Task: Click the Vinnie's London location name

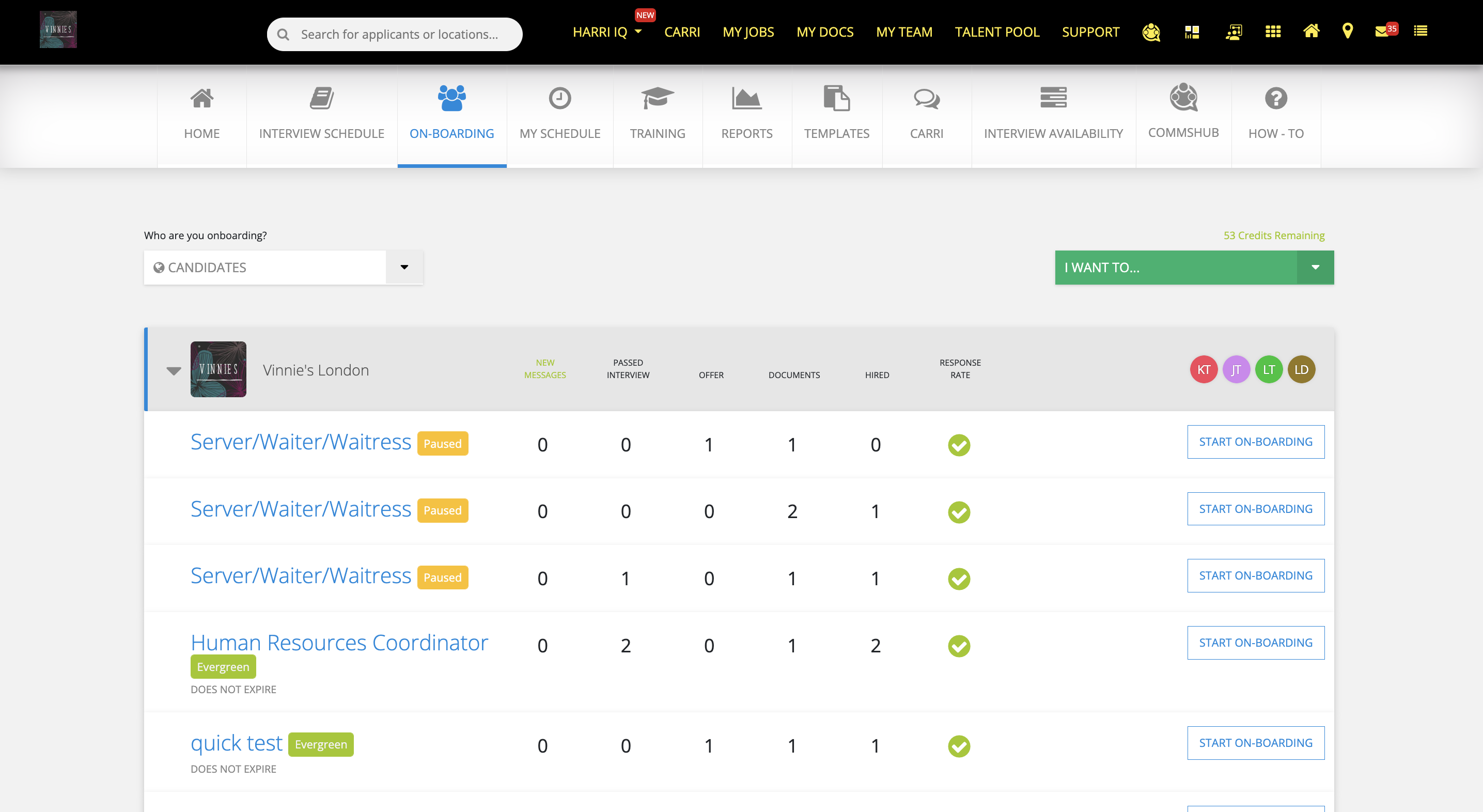Action: coord(316,370)
